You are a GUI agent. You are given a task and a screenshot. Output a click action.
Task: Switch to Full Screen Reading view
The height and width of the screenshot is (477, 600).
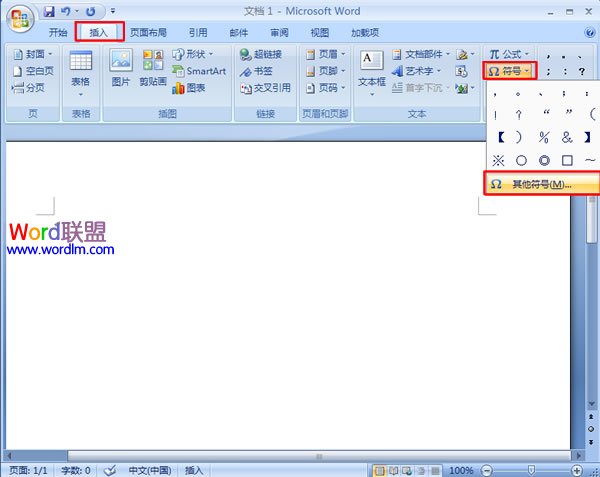click(x=393, y=470)
